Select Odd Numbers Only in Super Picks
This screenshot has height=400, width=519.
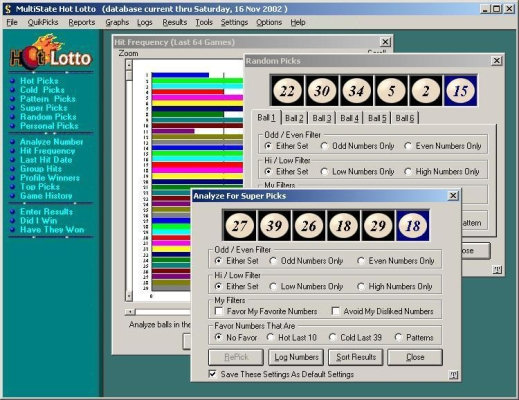point(306,261)
